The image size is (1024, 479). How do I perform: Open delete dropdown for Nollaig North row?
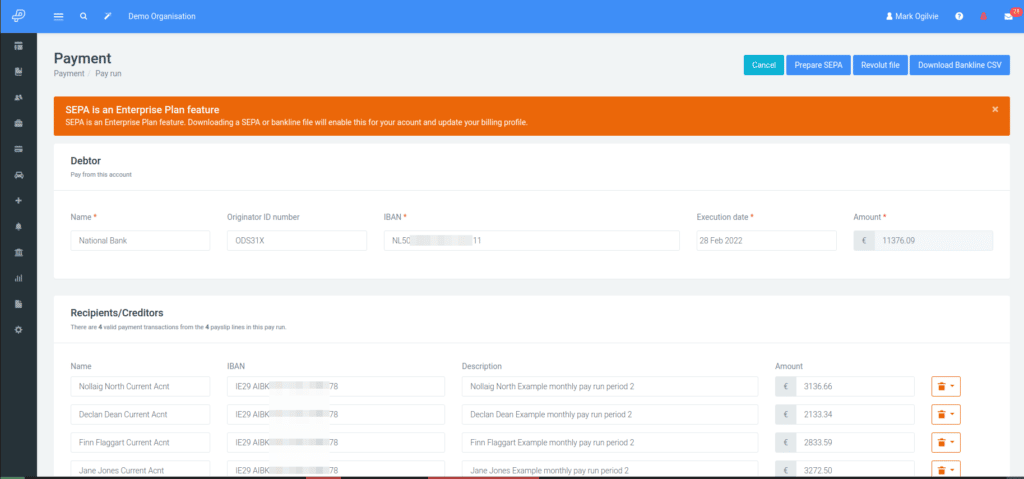(x=946, y=386)
